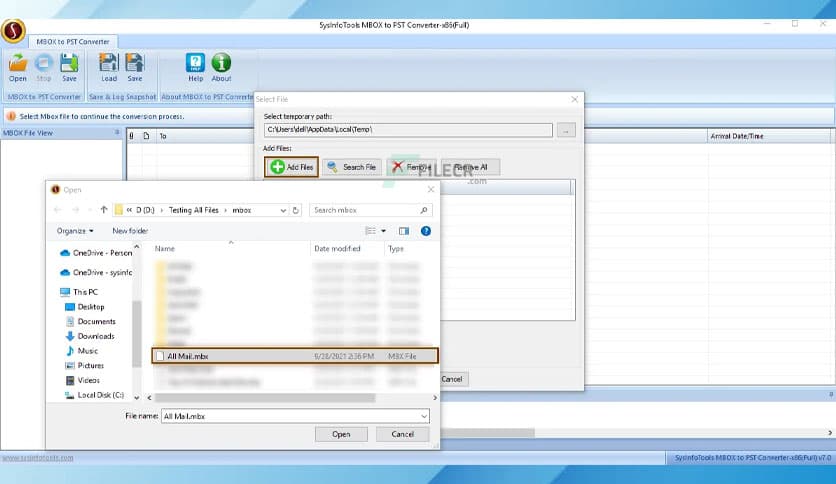Screen dimensions: 836x484
Task: Click main window horizontal scrollbar
Action: pos(487,433)
